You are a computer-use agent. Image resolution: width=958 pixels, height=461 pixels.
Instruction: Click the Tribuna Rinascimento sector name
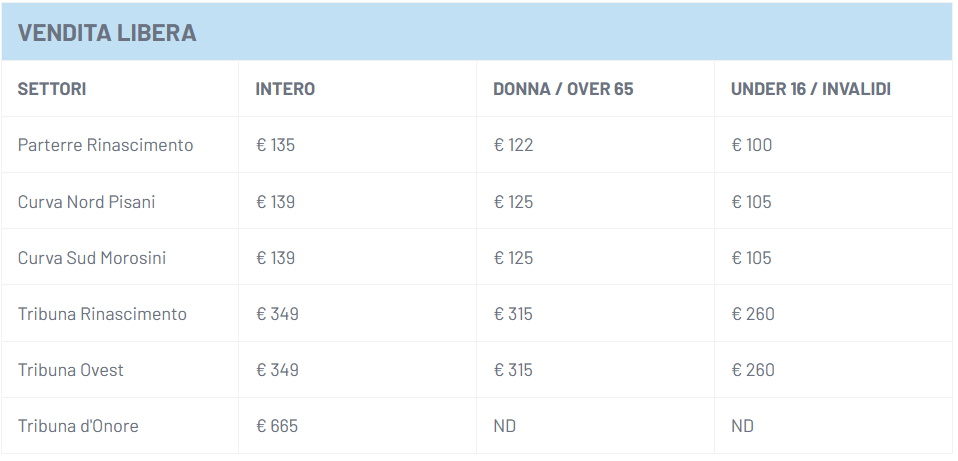102,314
